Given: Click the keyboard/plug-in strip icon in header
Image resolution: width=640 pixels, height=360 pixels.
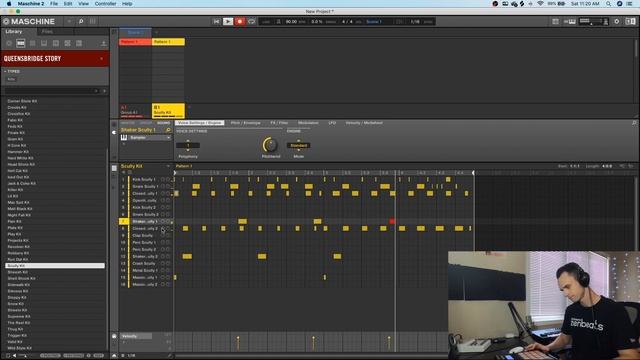Looking at the screenshot, I should coord(569,21).
